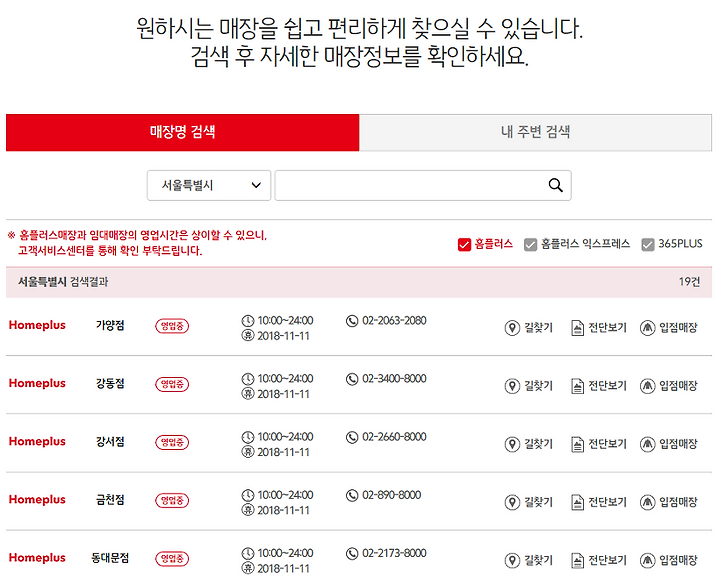
Task: Click phone number 02-2063-2080
Action: tap(394, 321)
